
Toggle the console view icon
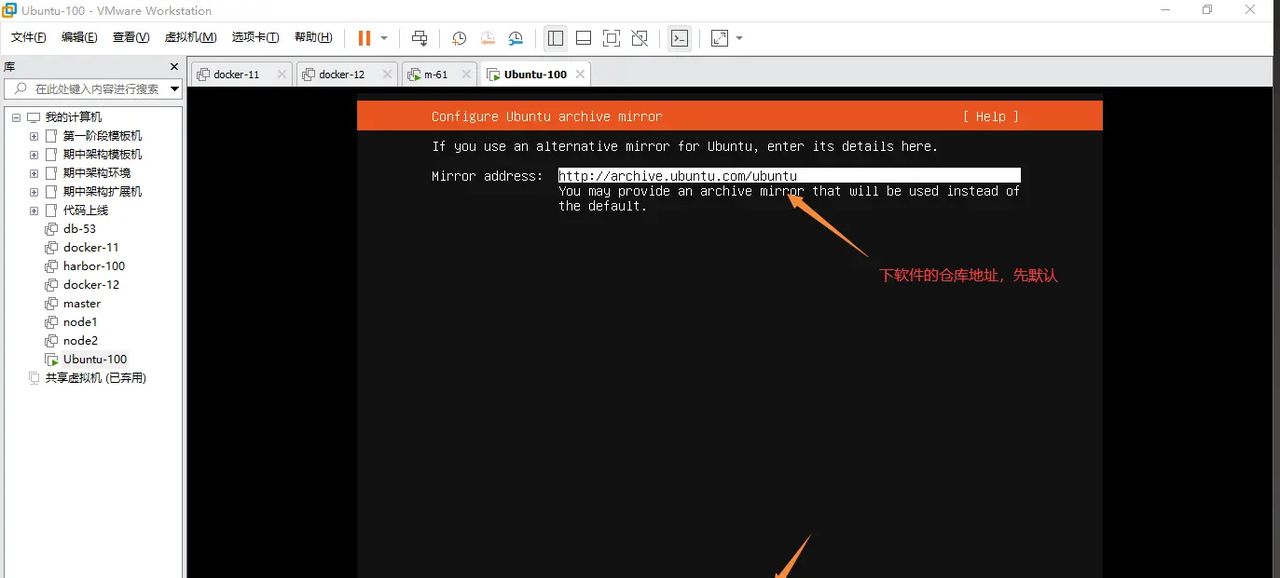tap(679, 38)
